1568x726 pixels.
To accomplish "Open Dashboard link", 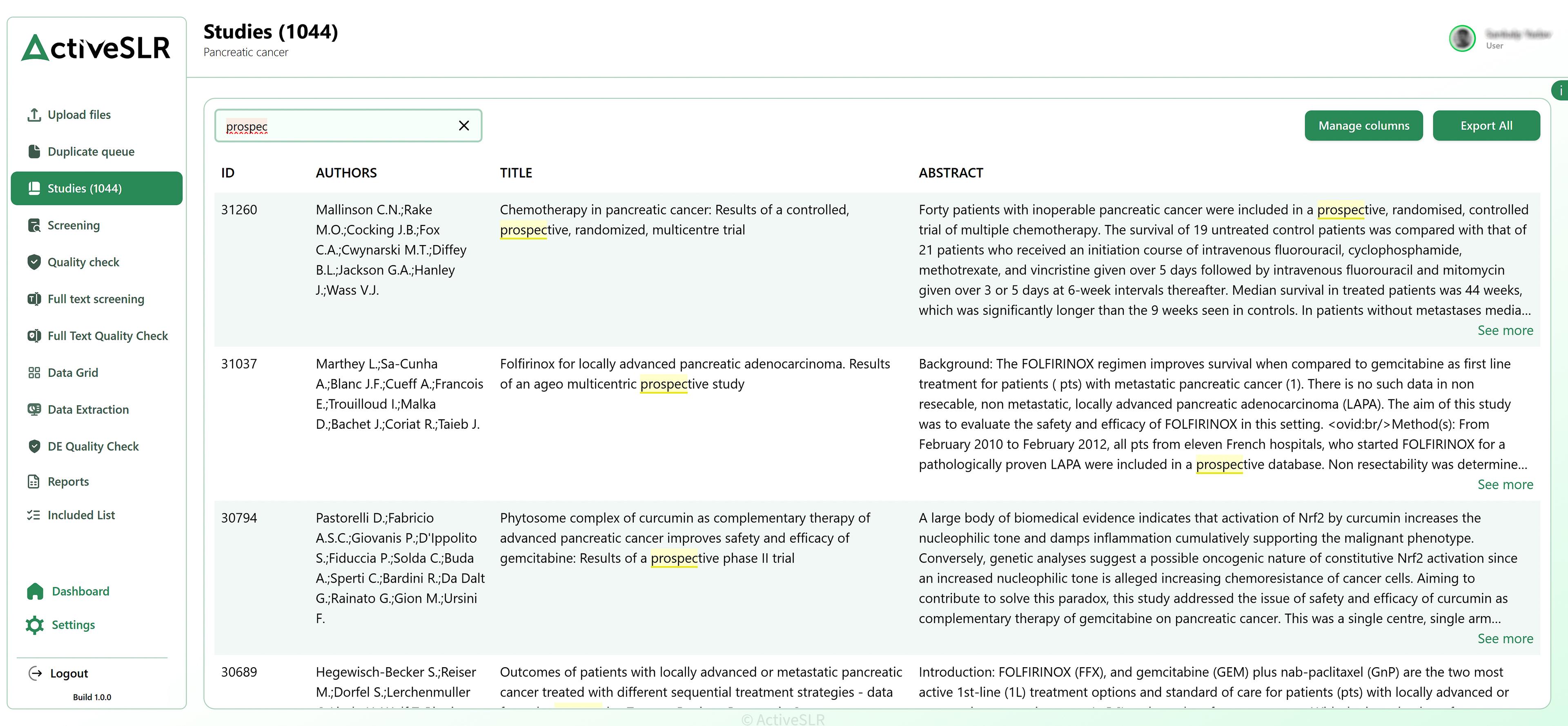I will coord(80,592).
